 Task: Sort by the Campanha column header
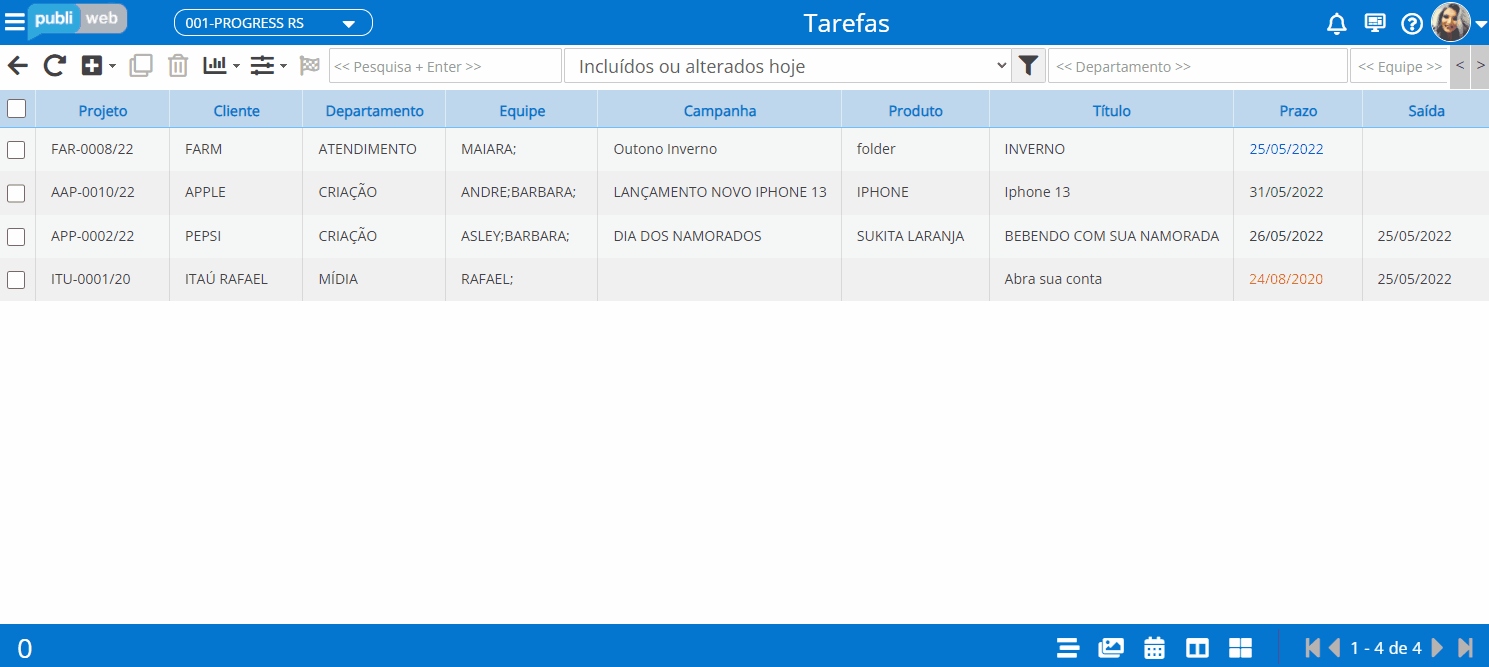point(720,111)
